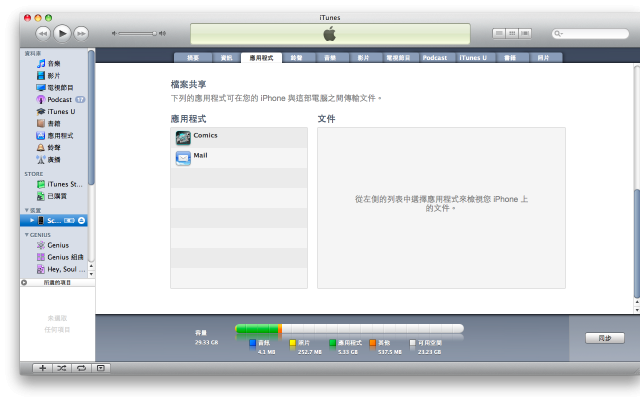
Task: Open the 音樂 device tab
Action: point(330,58)
